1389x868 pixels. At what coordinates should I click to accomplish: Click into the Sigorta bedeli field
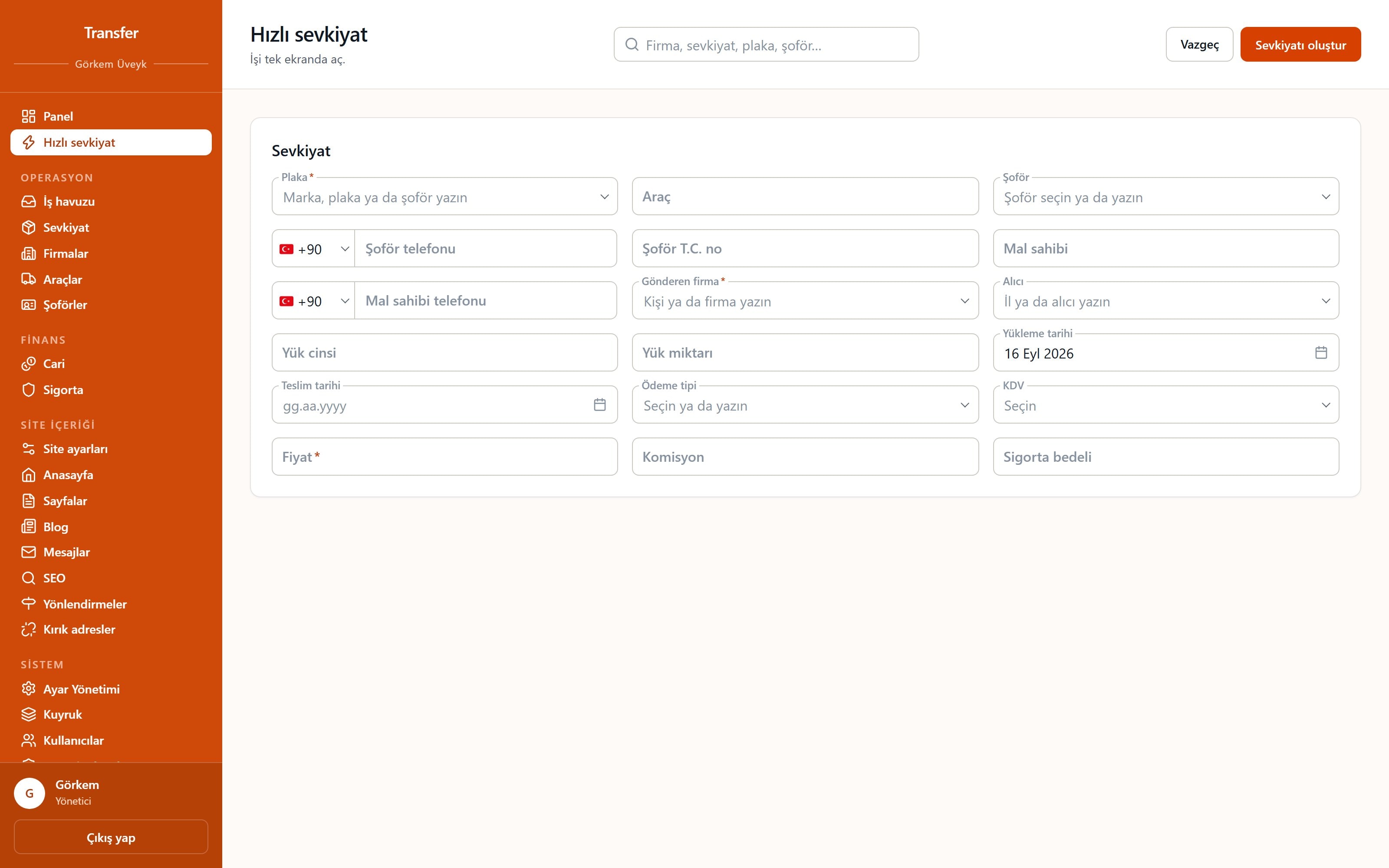click(1166, 457)
